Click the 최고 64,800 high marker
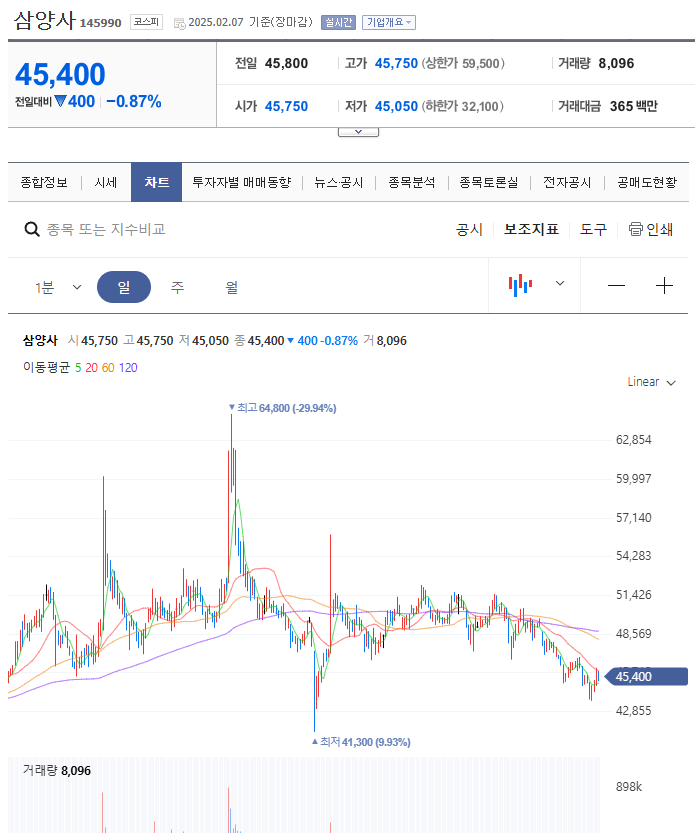The height and width of the screenshot is (833, 695). tap(282, 408)
